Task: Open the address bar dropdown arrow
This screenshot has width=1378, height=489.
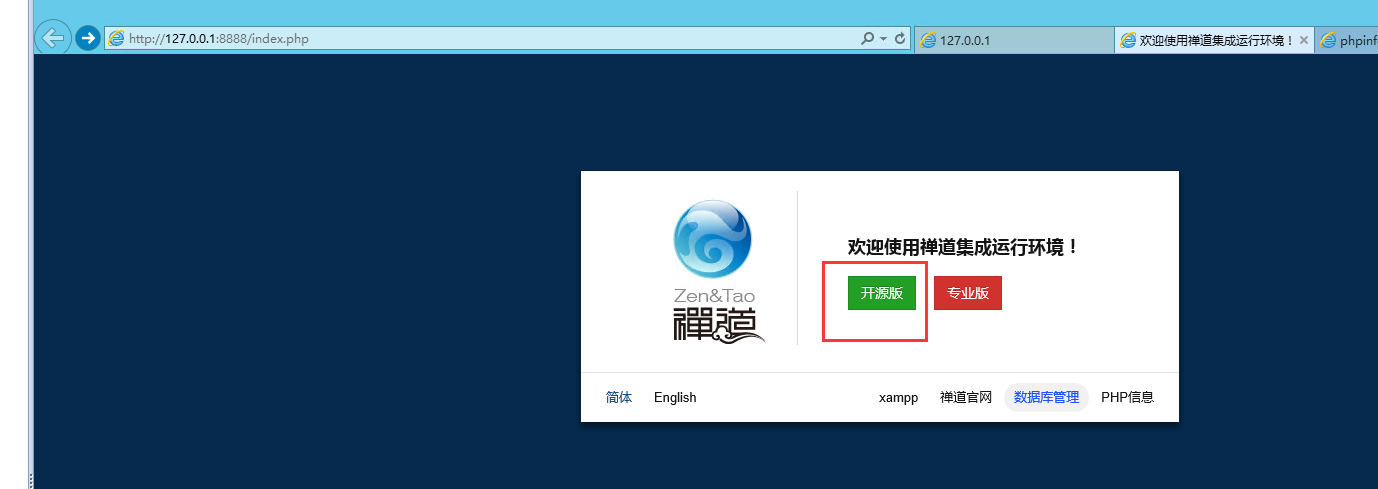Action: coord(883,39)
